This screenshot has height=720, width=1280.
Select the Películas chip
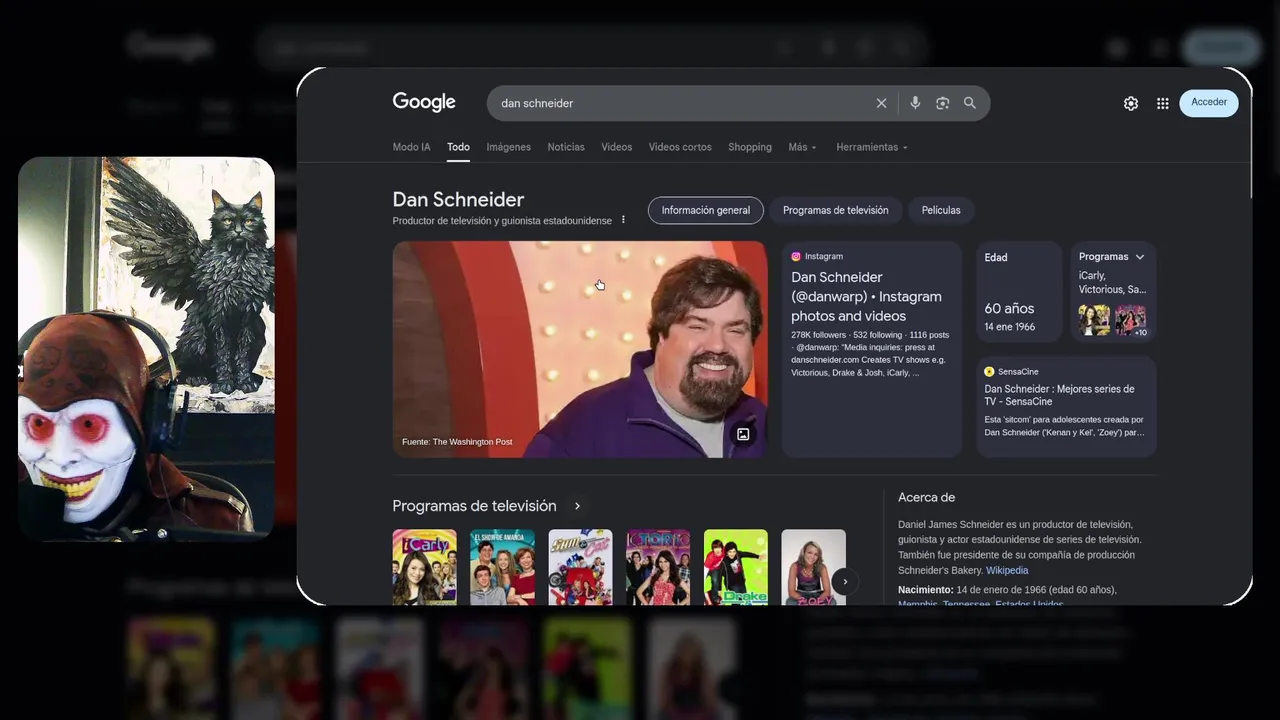941,210
